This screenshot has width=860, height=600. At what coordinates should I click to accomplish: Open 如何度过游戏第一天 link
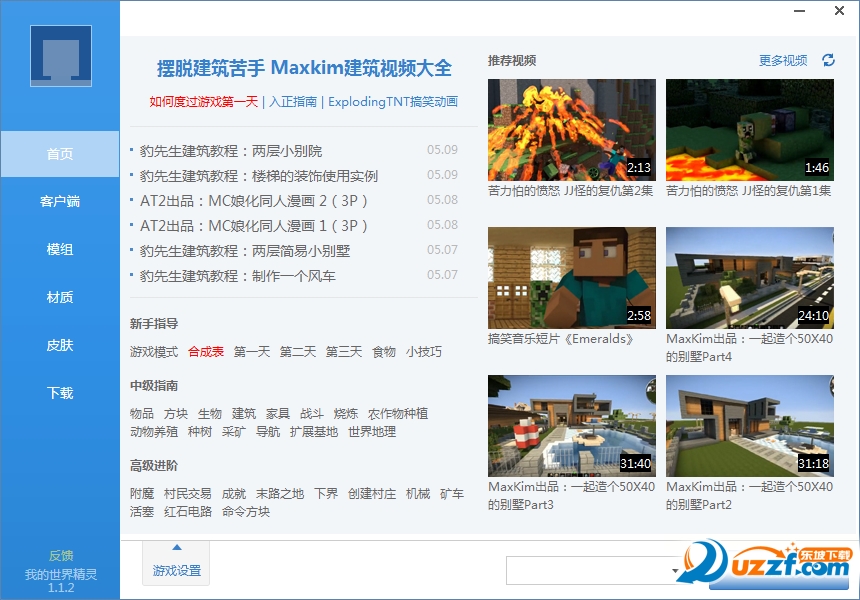[x=203, y=101]
